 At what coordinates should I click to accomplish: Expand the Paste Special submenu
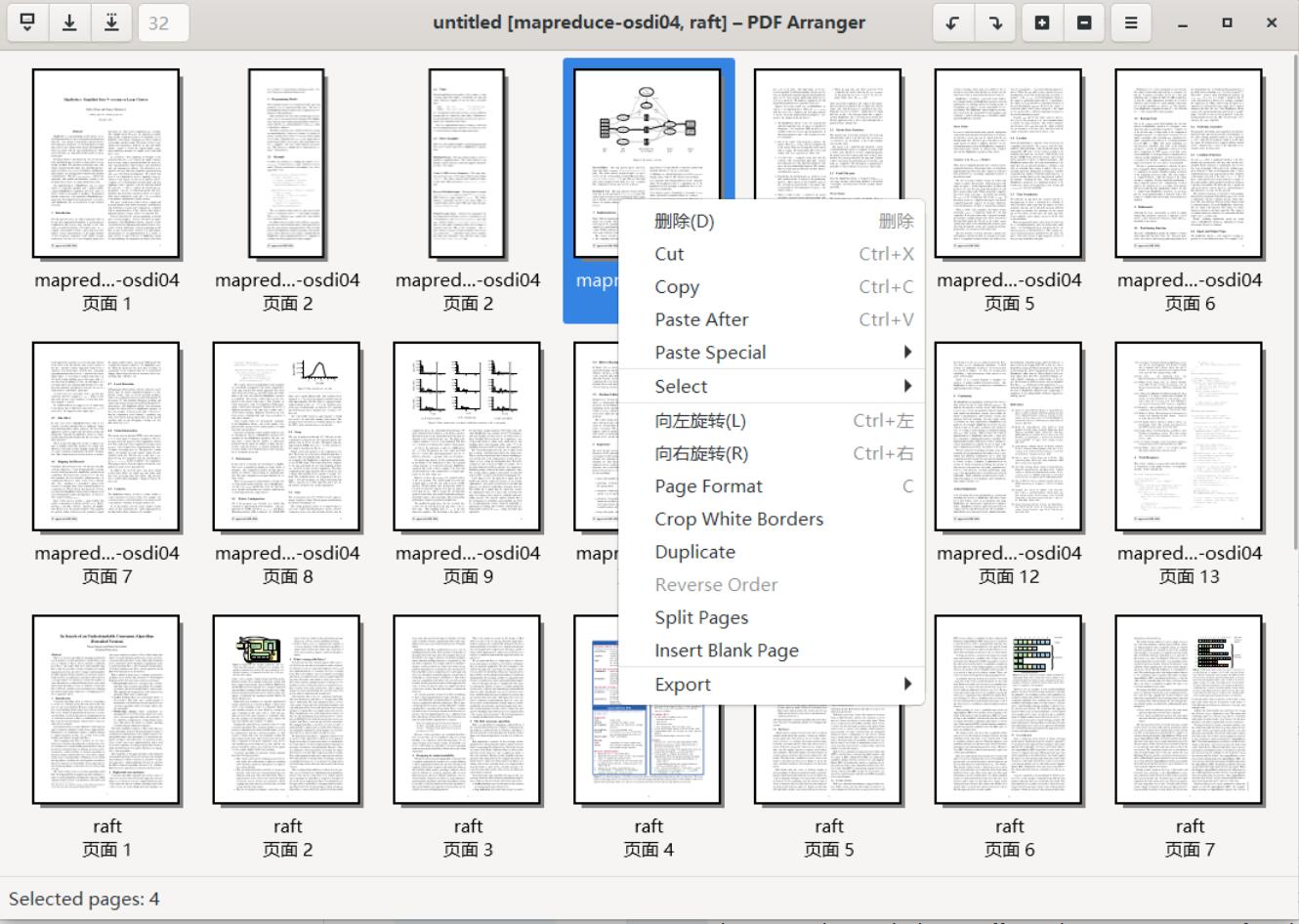click(772, 353)
